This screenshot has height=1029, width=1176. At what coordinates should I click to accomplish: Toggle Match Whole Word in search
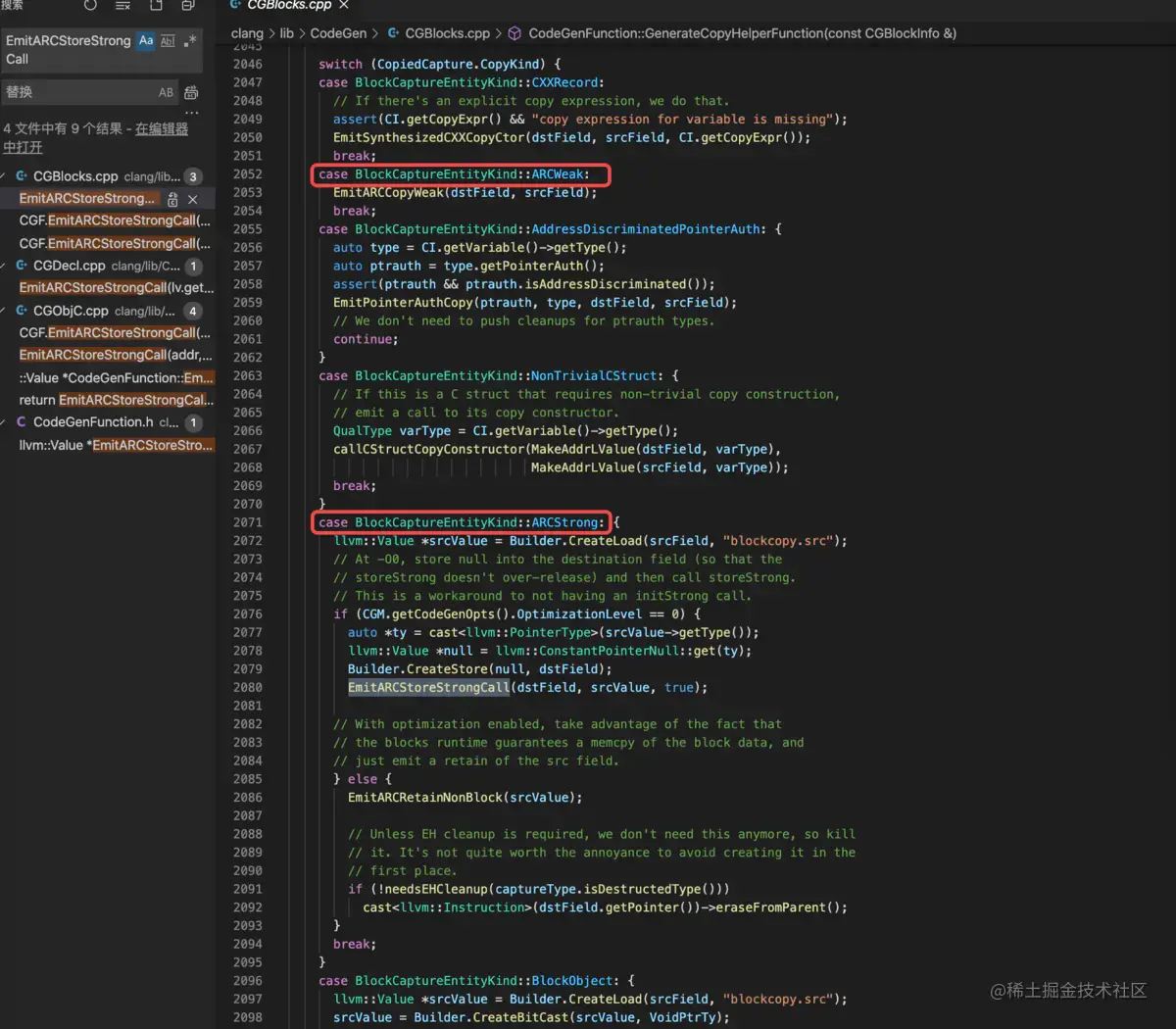[x=168, y=40]
